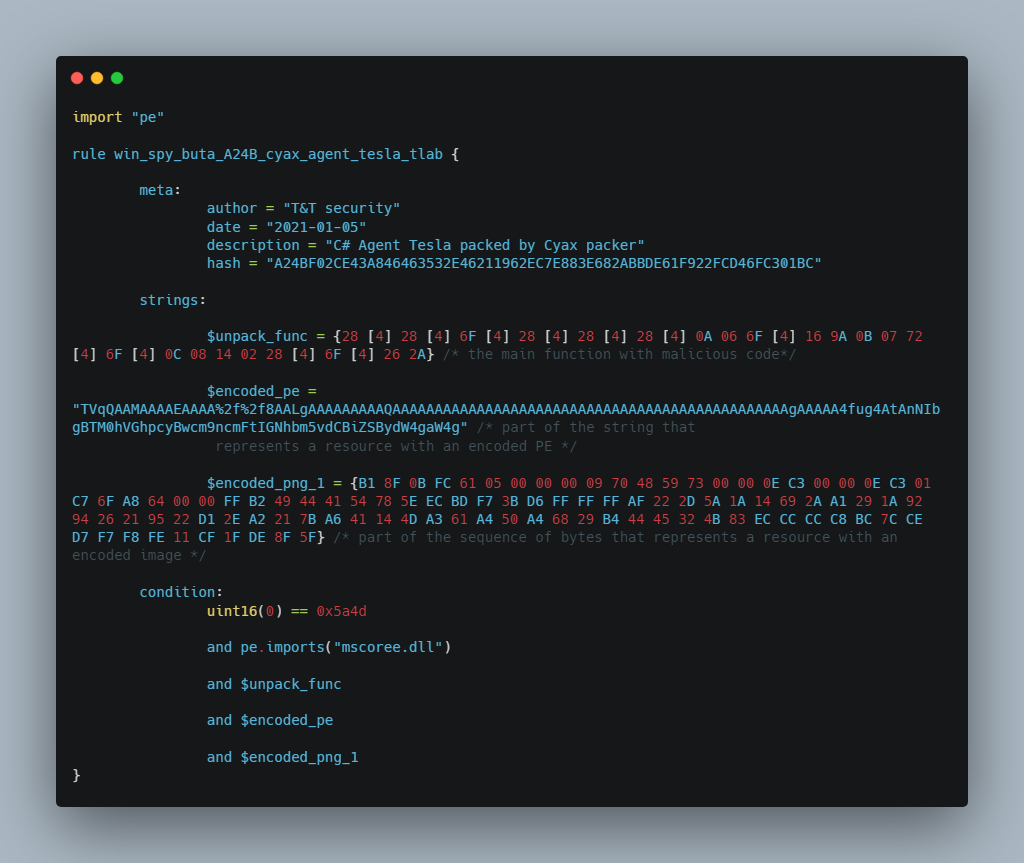
Task: Place cursor on the strings: section label
Action: tap(173, 299)
